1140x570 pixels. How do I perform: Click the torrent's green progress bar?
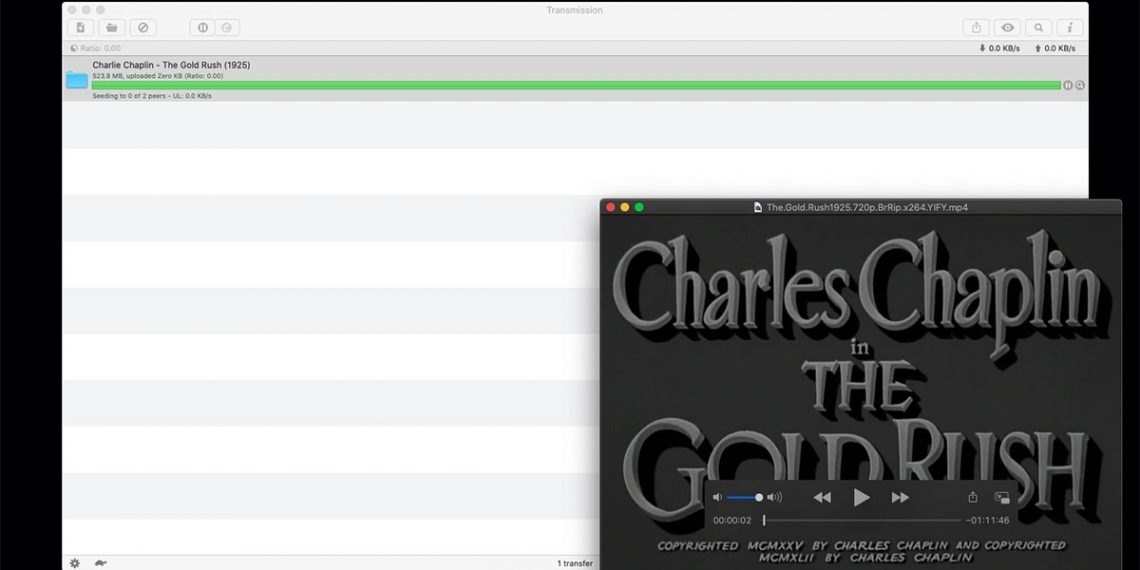tap(576, 85)
